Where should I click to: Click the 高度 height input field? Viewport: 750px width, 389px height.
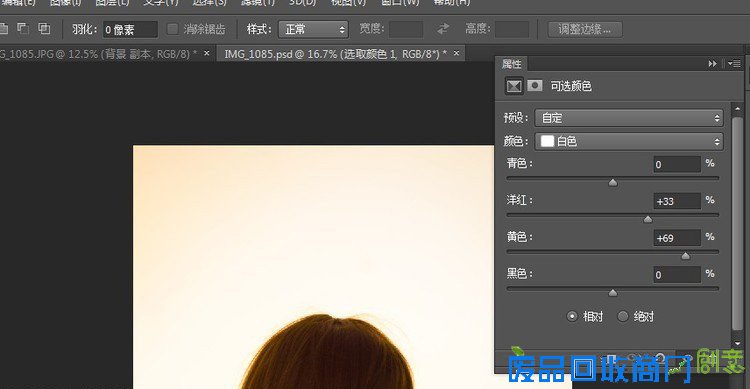pos(512,29)
